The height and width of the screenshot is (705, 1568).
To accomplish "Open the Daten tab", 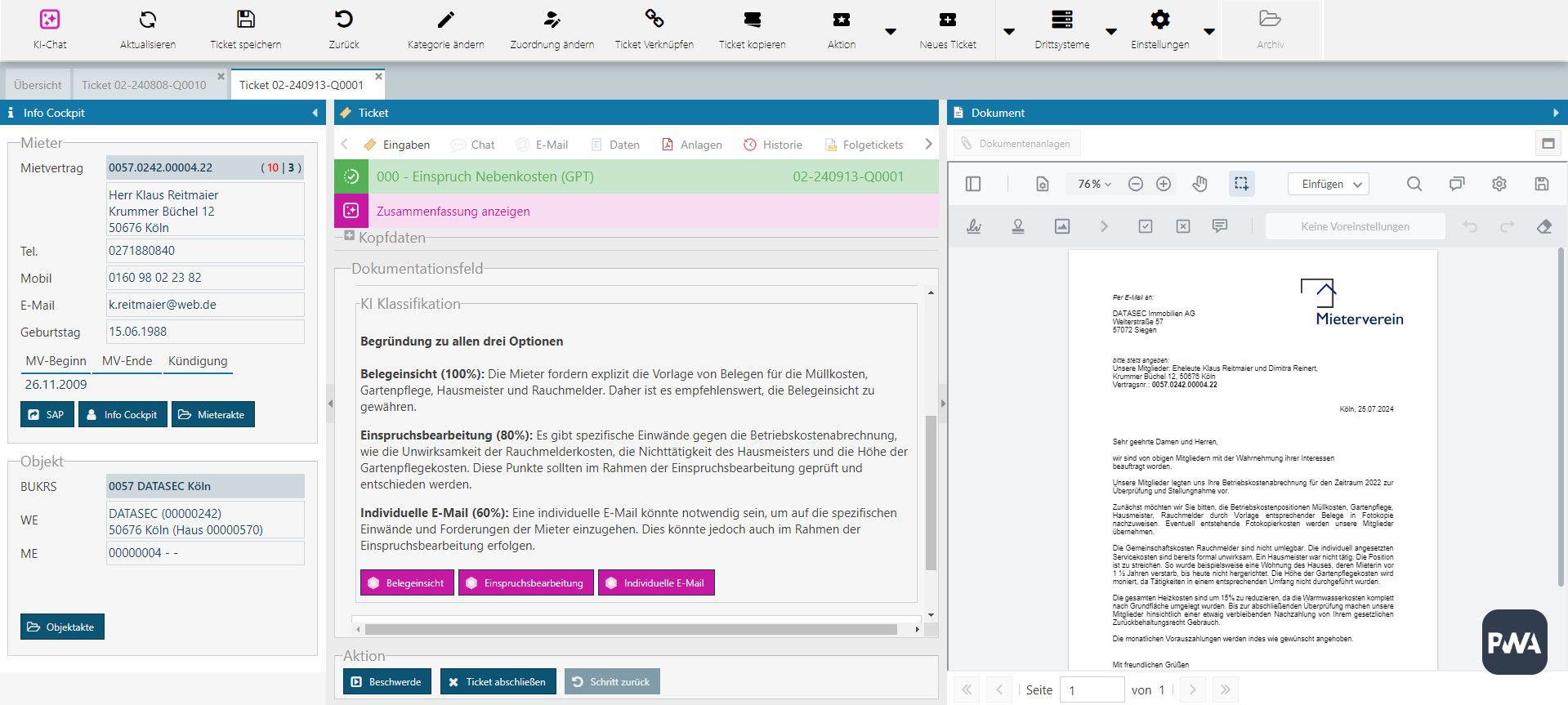I will (x=615, y=145).
